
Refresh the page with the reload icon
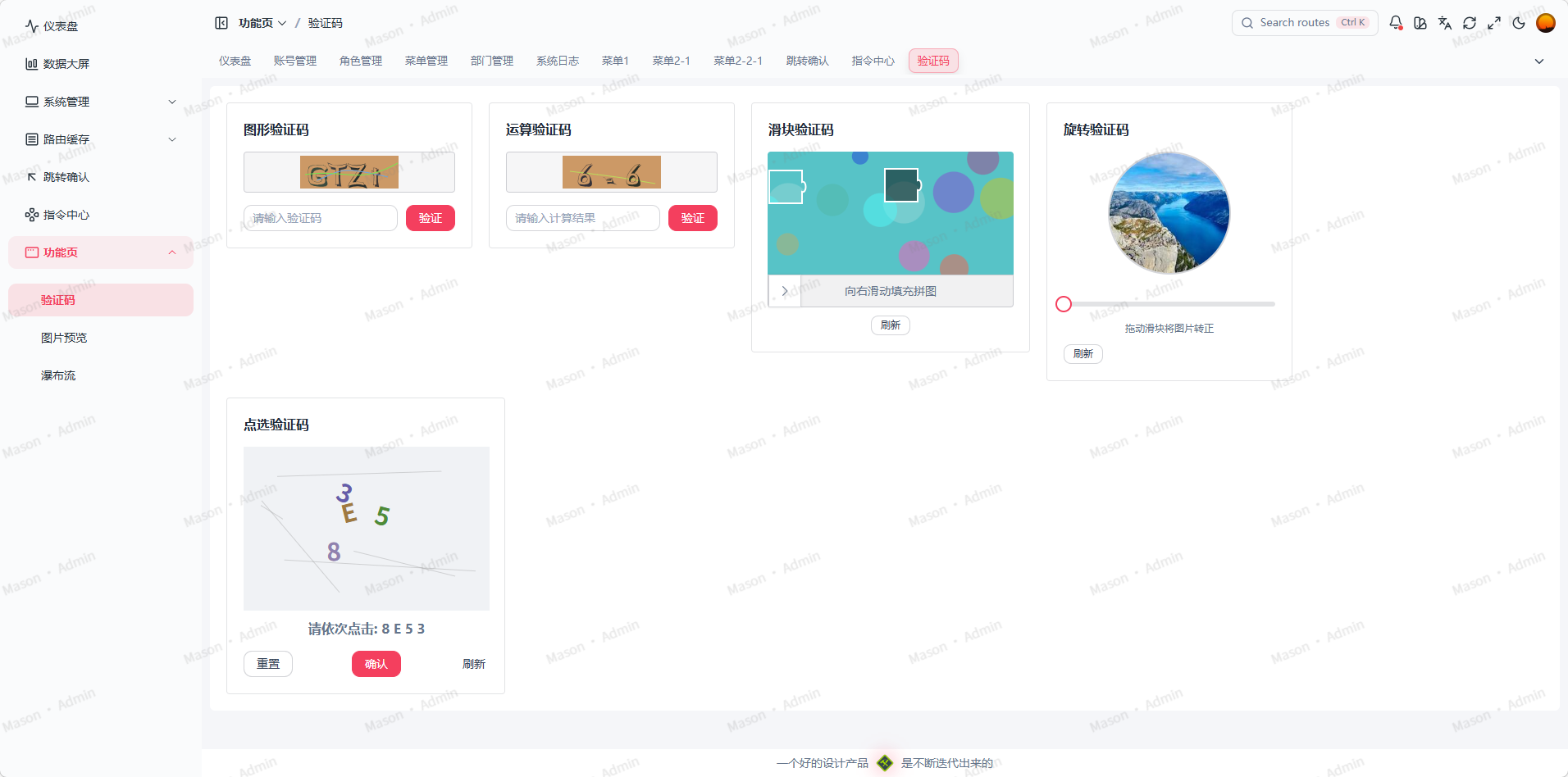tap(1470, 23)
